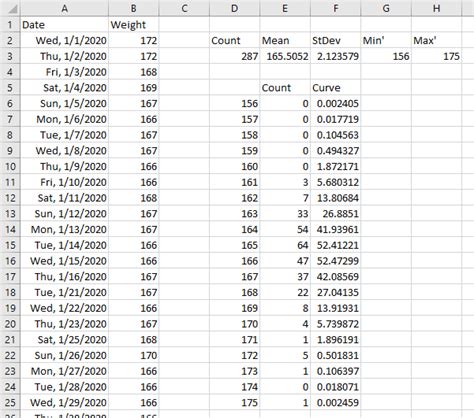Click the Count label in column D
The width and height of the screenshot is (474, 418).
234,40
